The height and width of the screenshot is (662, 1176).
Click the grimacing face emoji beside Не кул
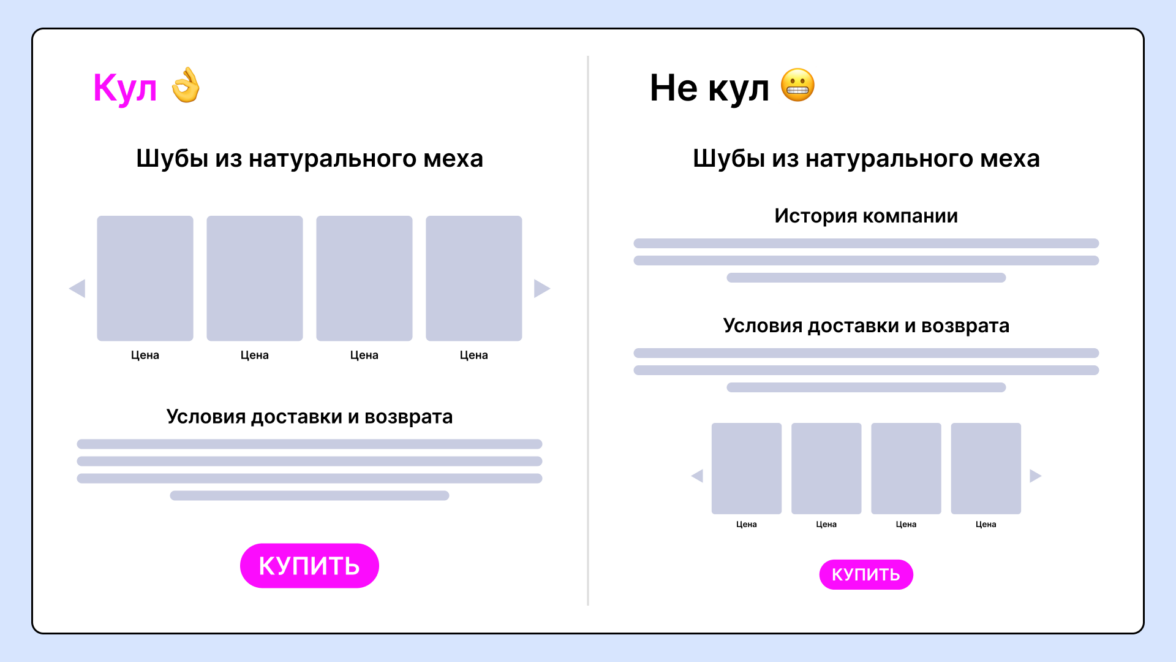pyautogui.click(x=797, y=86)
